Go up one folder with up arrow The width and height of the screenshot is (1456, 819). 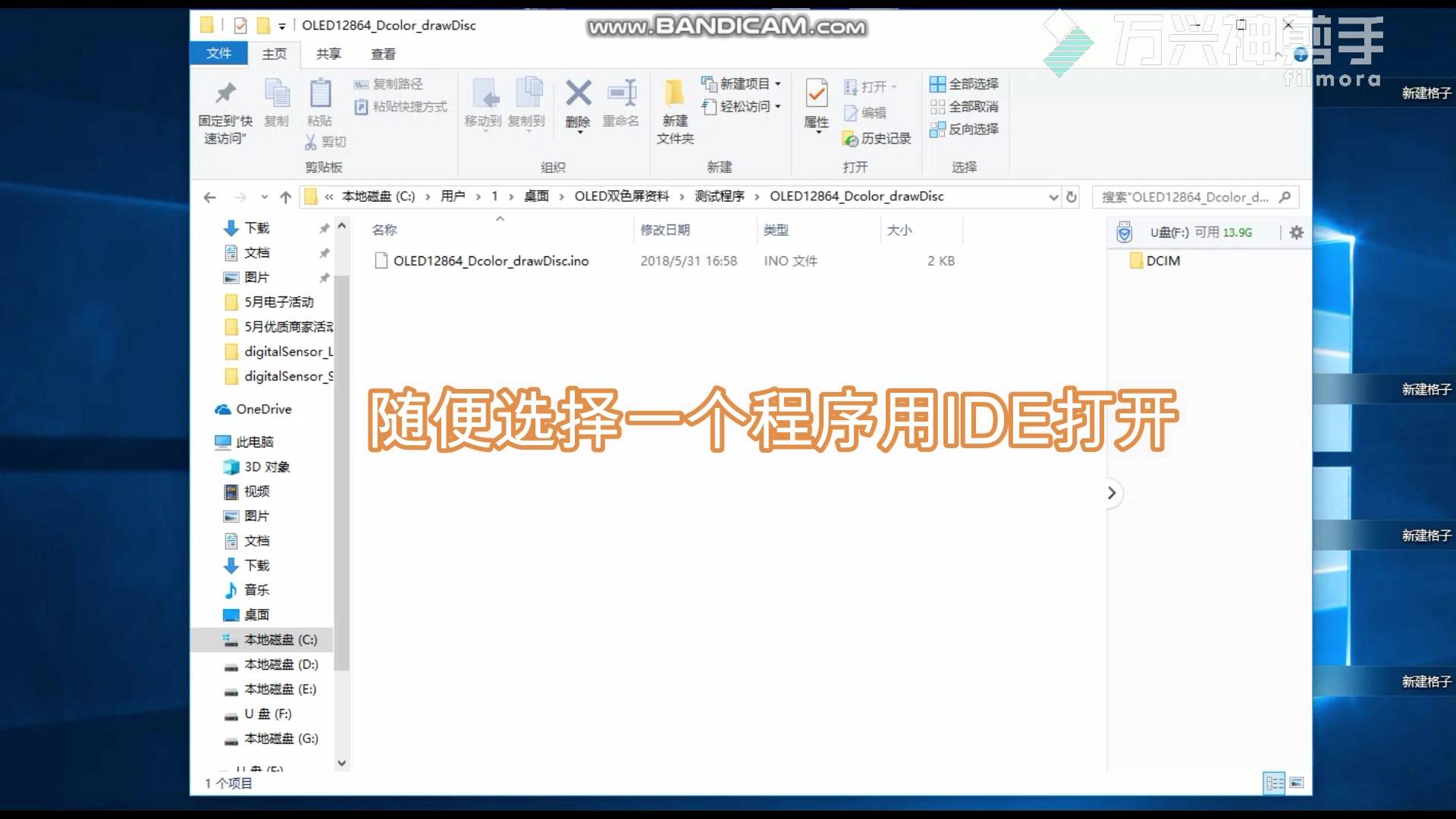pyautogui.click(x=285, y=197)
